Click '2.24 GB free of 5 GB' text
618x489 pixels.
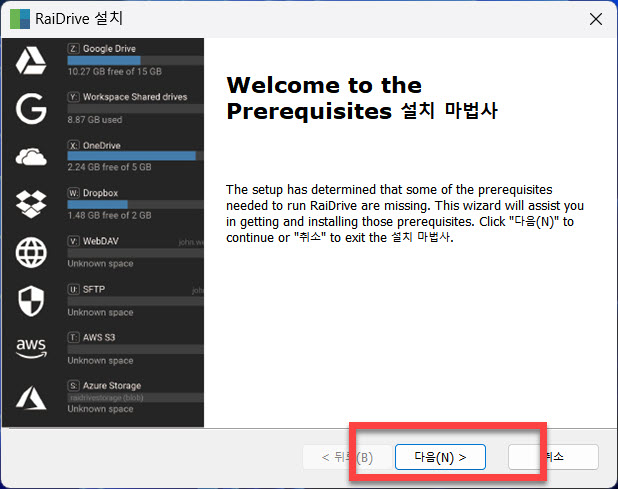(x=109, y=167)
